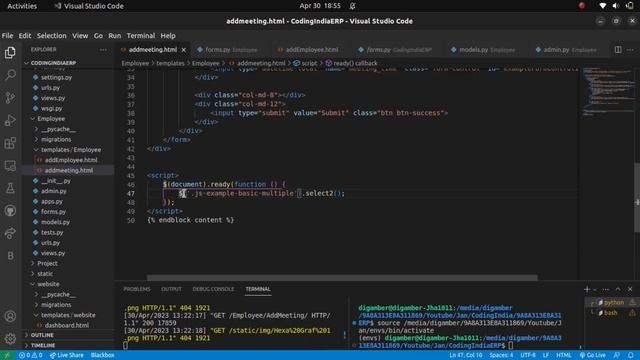Click Blackbox in status bar
This screenshot has width=640, height=360.
102,355
